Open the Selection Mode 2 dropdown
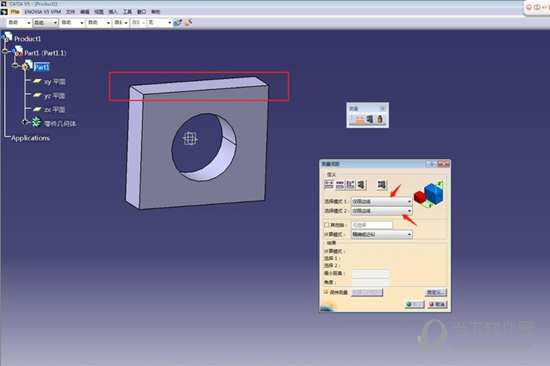This screenshot has width=550, height=366. click(x=382, y=211)
